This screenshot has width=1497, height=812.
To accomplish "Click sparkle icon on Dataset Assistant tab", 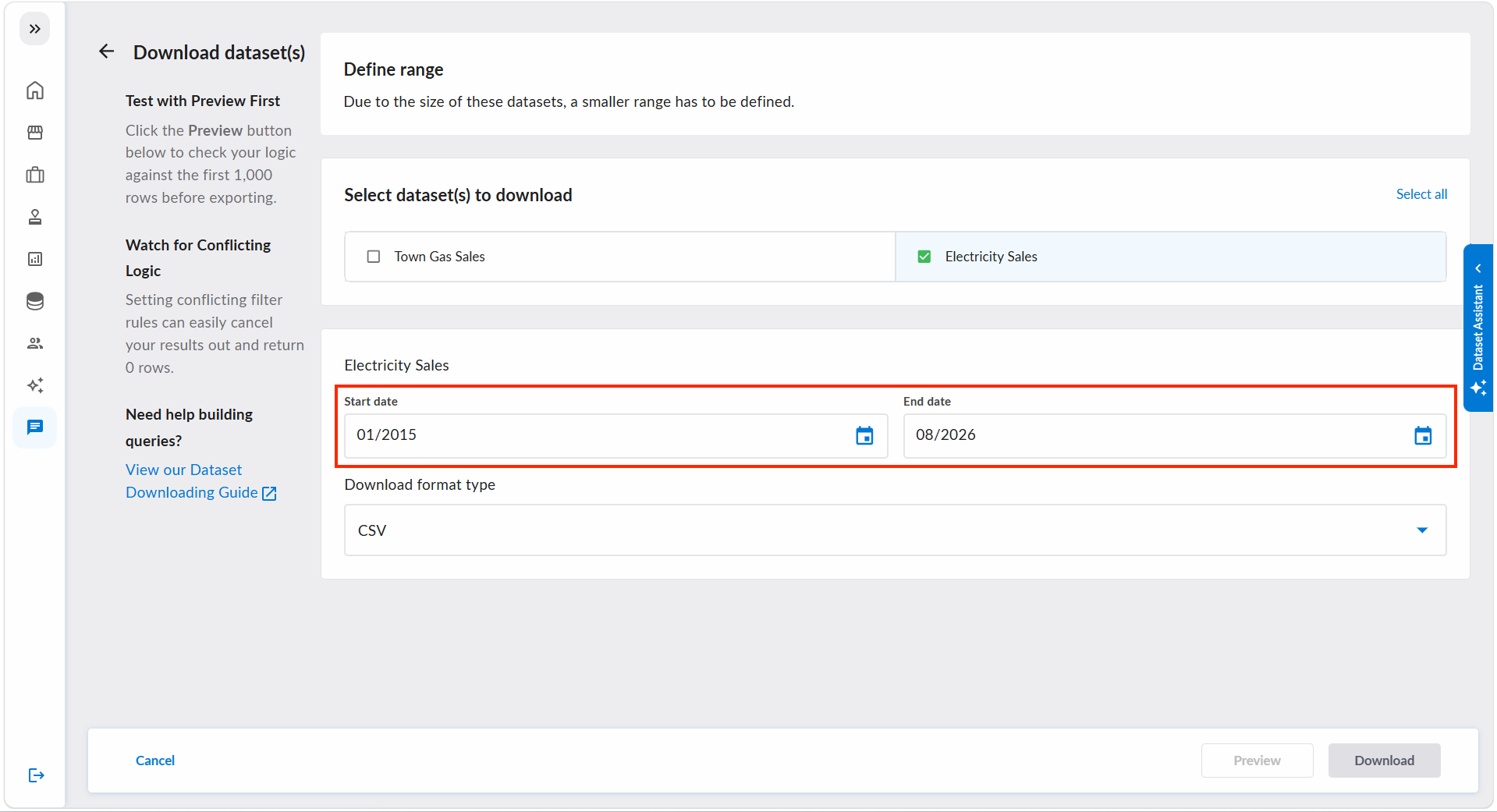I will (x=1478, y=388).
